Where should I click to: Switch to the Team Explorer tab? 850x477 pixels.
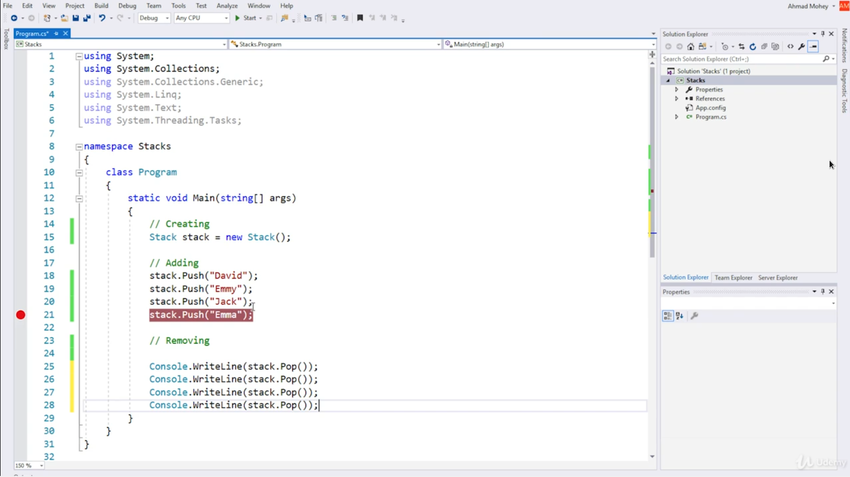point(733,278)
